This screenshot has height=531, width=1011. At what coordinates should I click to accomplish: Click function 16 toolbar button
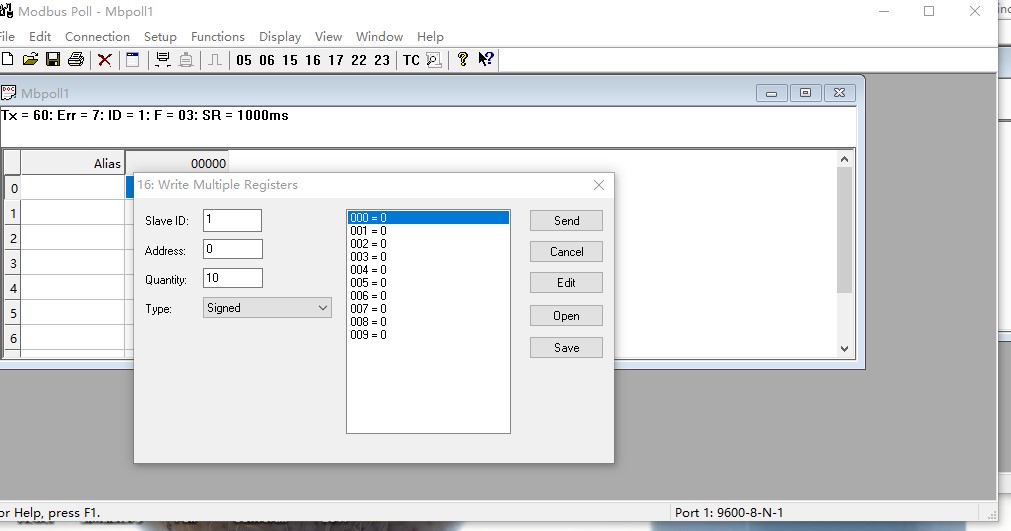(x=313, y=60)
